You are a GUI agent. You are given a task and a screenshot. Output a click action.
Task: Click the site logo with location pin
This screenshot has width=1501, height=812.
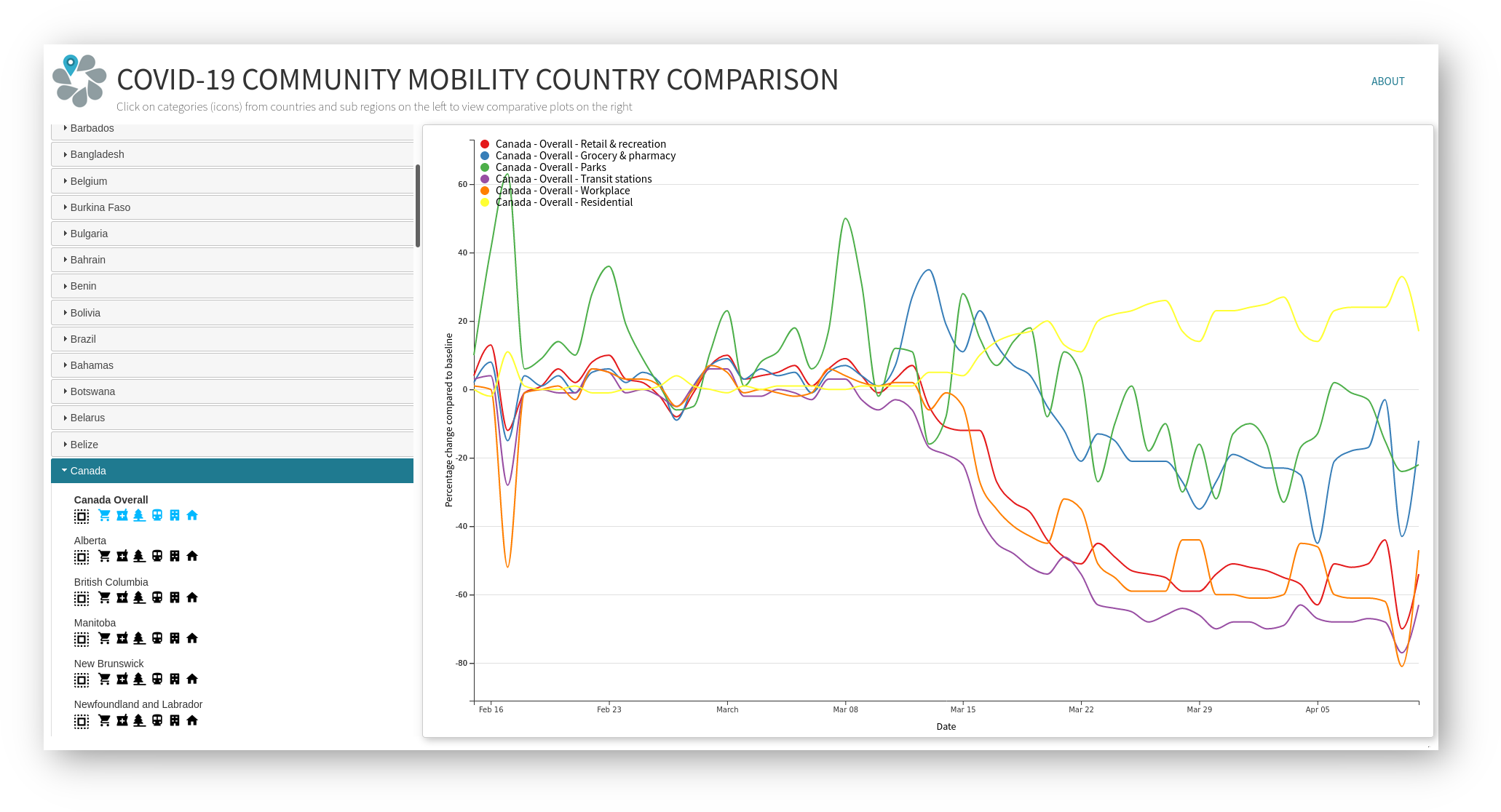pyautogui.click(x=79, y=81)
